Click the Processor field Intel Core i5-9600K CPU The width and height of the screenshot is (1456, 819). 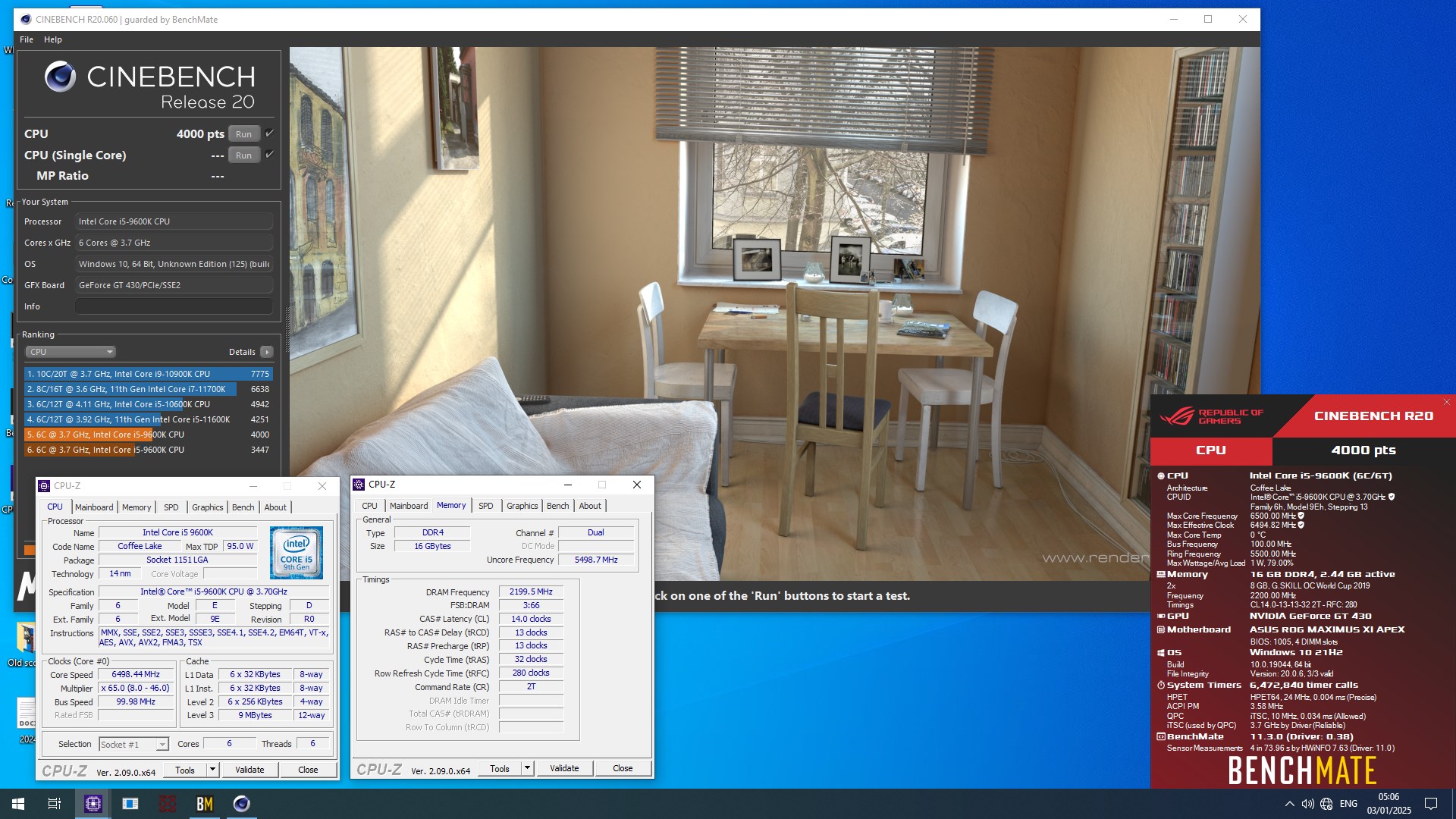pyautogui.click(x=174, y=221)
